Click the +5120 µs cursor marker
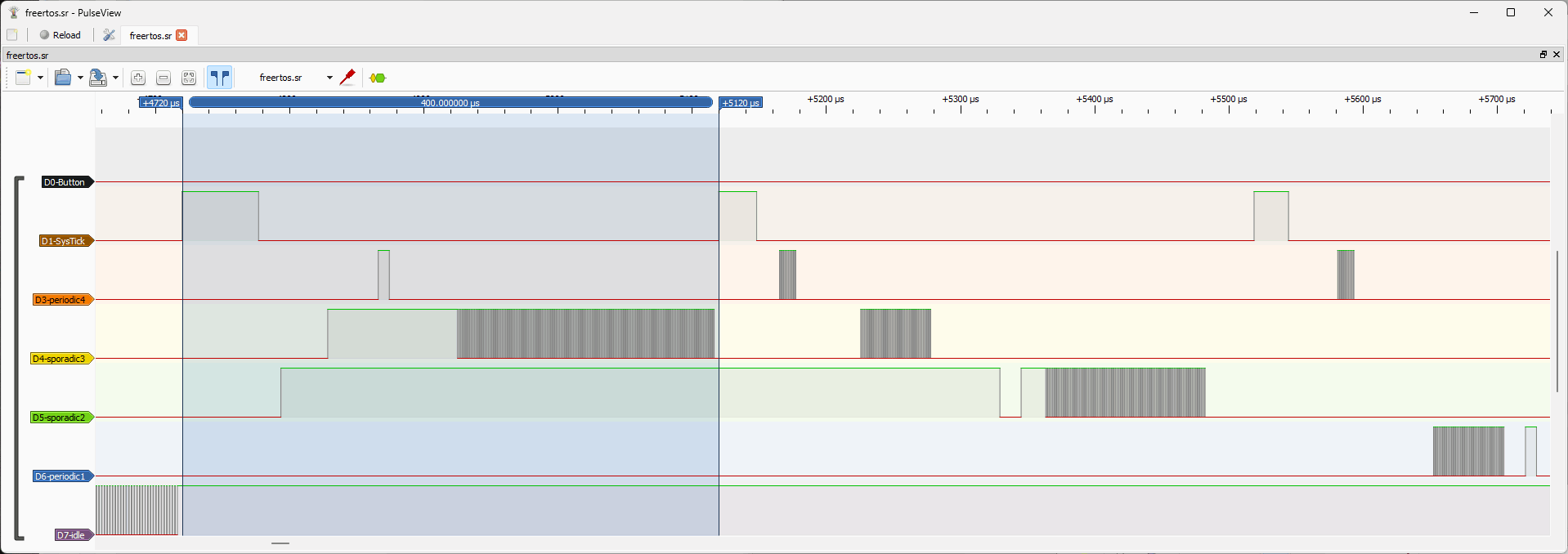 click(x=741, y=103)
